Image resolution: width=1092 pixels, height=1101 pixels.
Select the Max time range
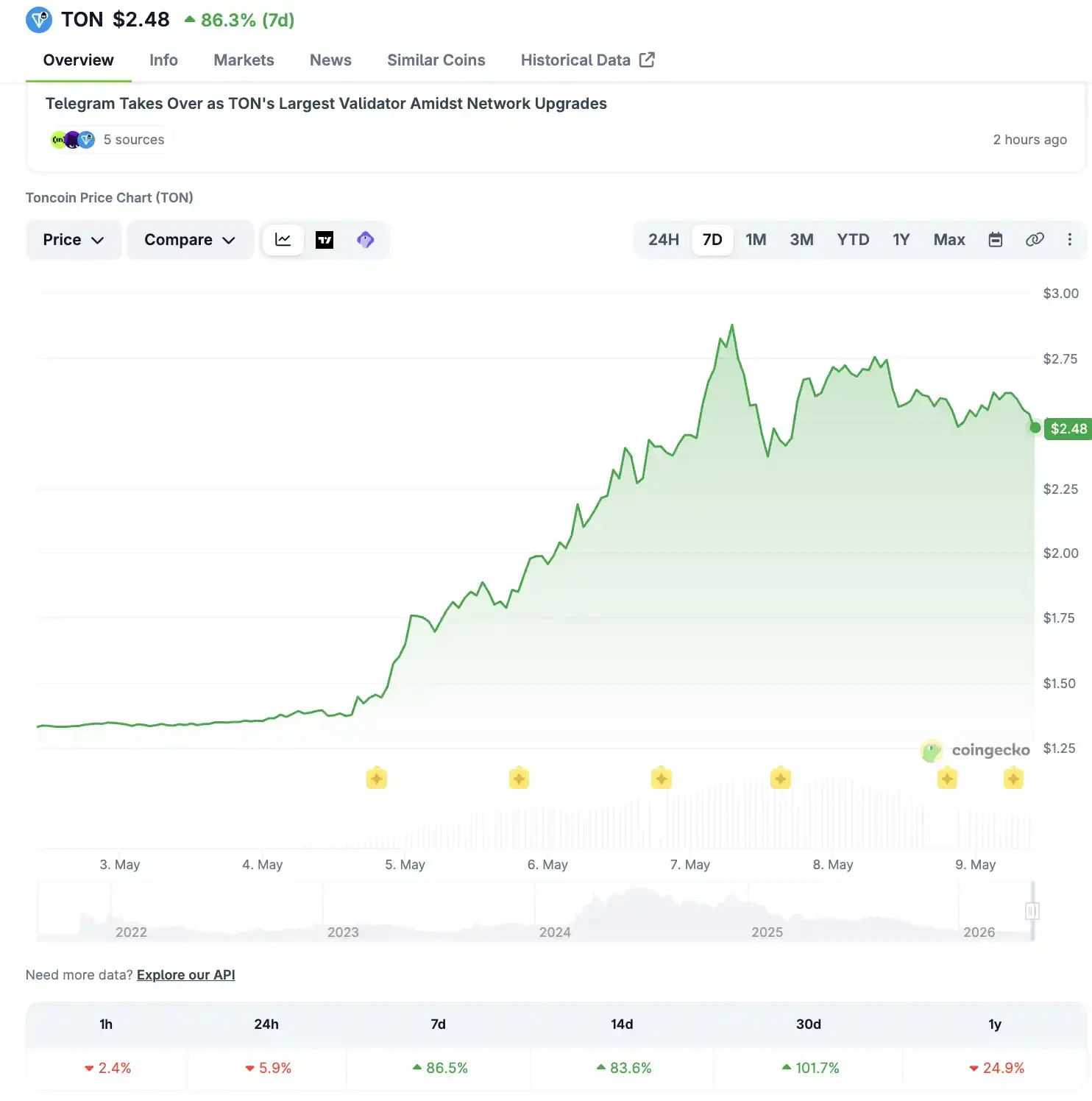coord(949,240)
